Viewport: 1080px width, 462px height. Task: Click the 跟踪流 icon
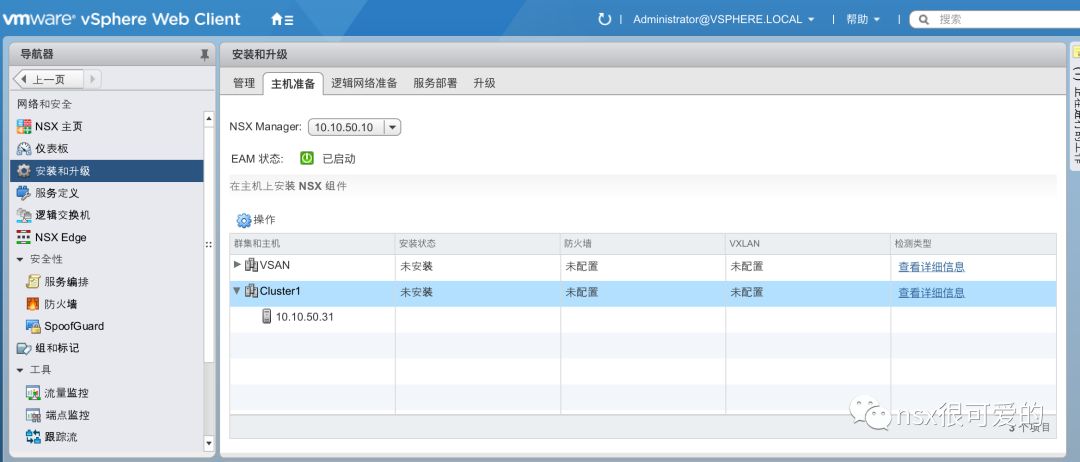click(x=33, y=437)
